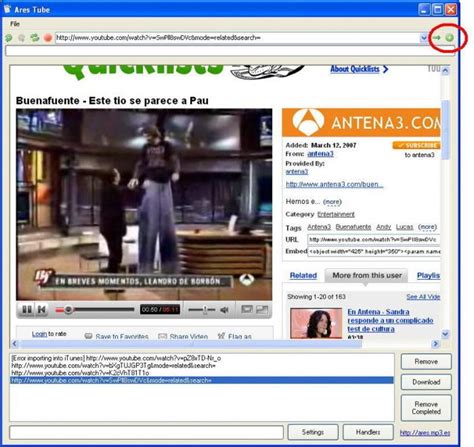Pause the video with the pause button
474x447 pixels.
tap(27, 310)
